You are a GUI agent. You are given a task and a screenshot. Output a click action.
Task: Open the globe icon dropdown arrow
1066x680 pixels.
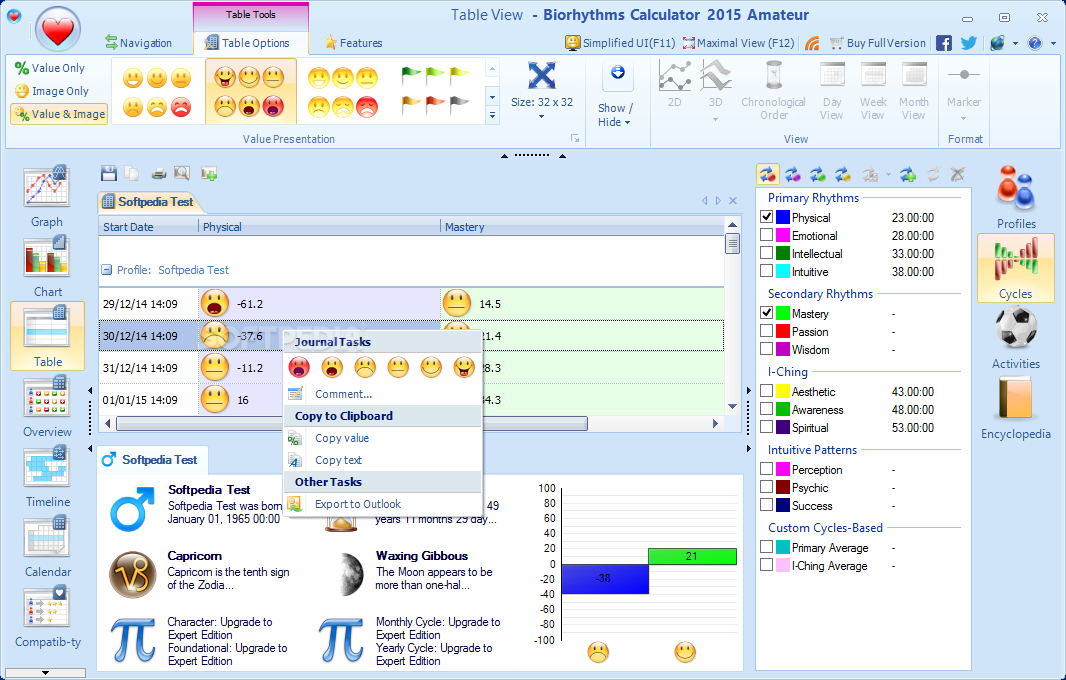[x=1015, y=43]
